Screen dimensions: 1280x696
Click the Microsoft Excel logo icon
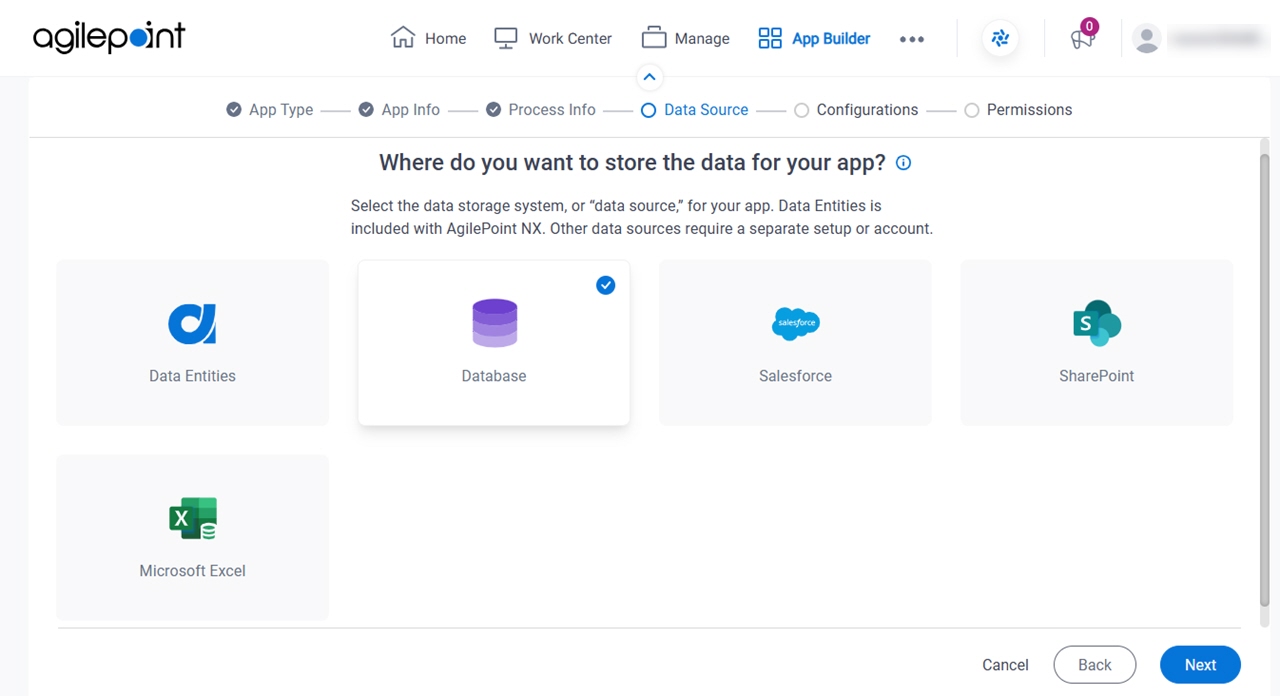tap(192, 518)
